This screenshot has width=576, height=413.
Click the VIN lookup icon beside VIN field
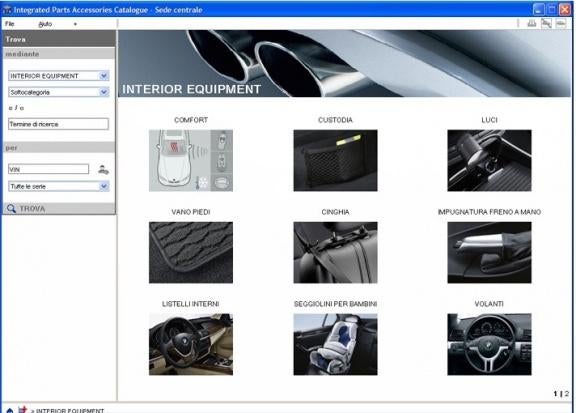103,169
